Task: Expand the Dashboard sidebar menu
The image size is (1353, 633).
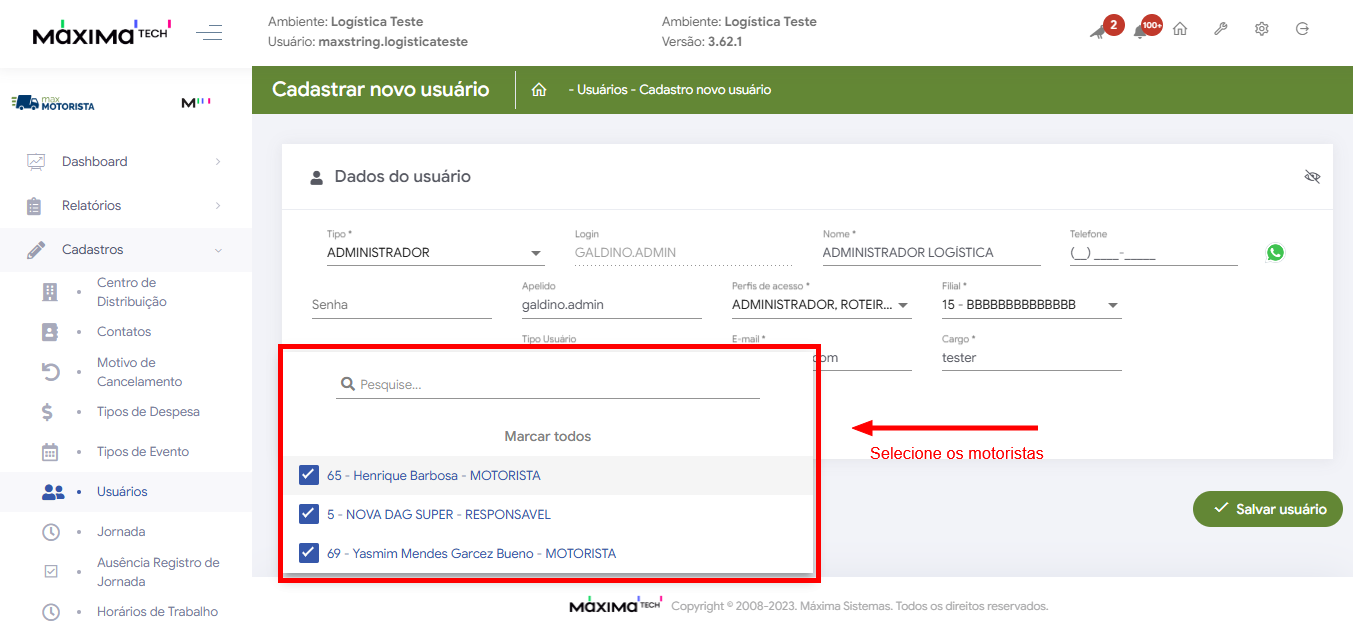Action: point(125,162)
